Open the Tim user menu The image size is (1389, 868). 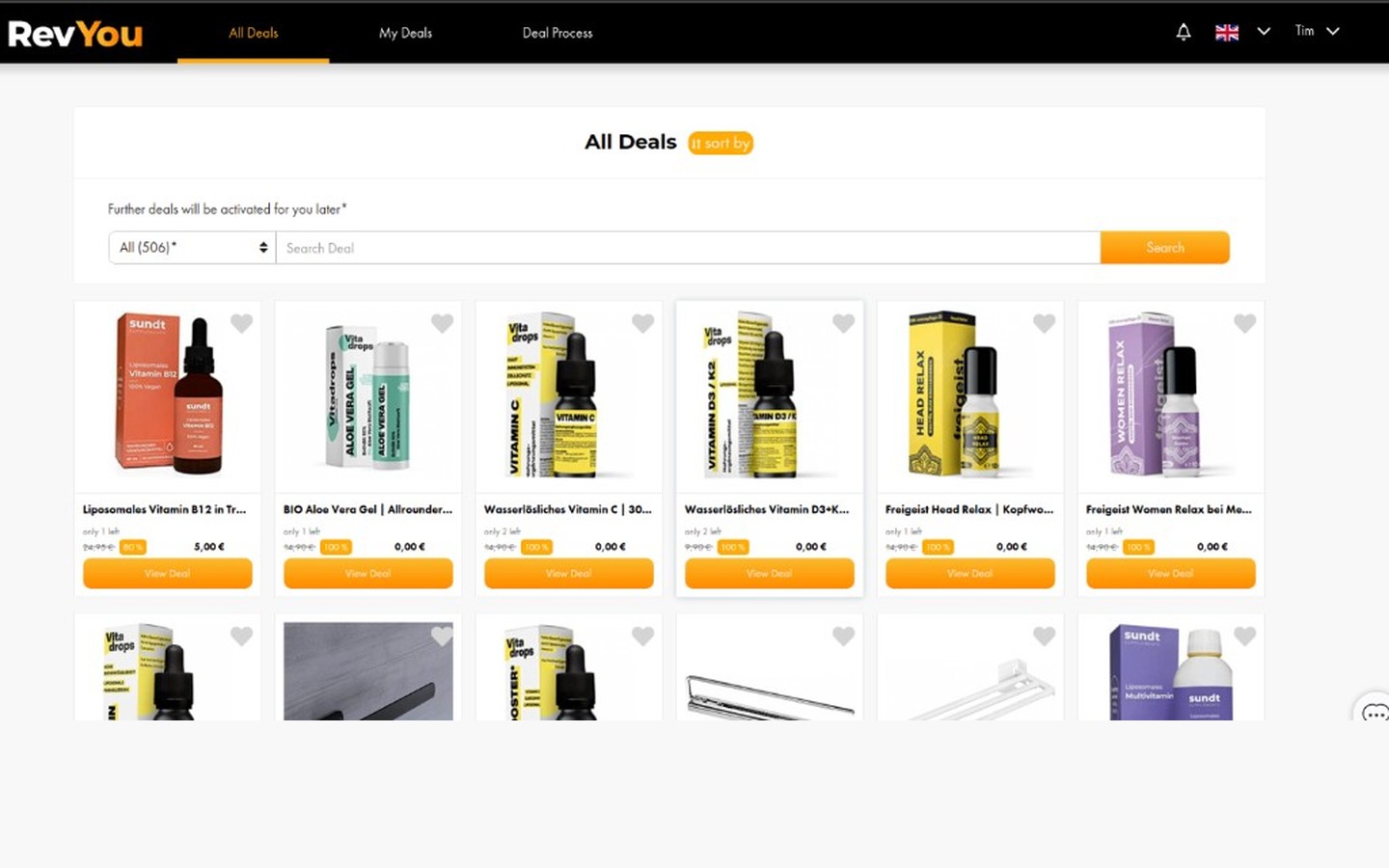pyautogui.click(x=1317, y=31)
